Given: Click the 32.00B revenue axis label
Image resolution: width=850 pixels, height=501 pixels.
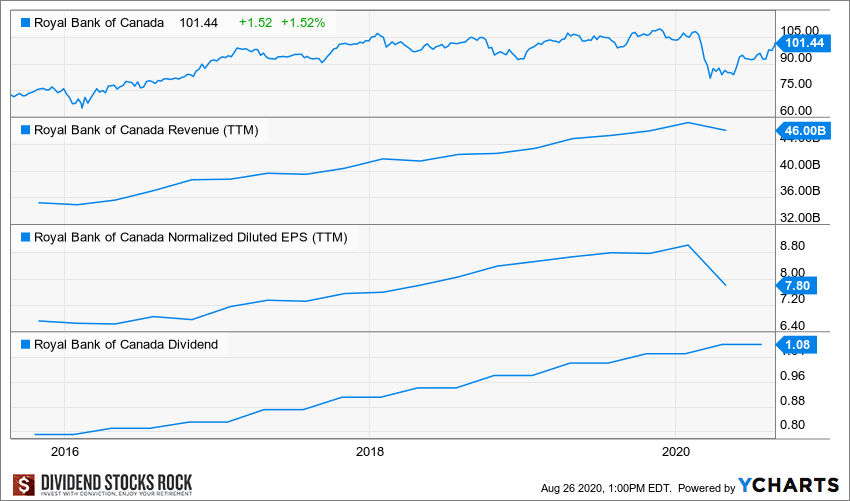Looking at the screenshot, I should (801, 217).
